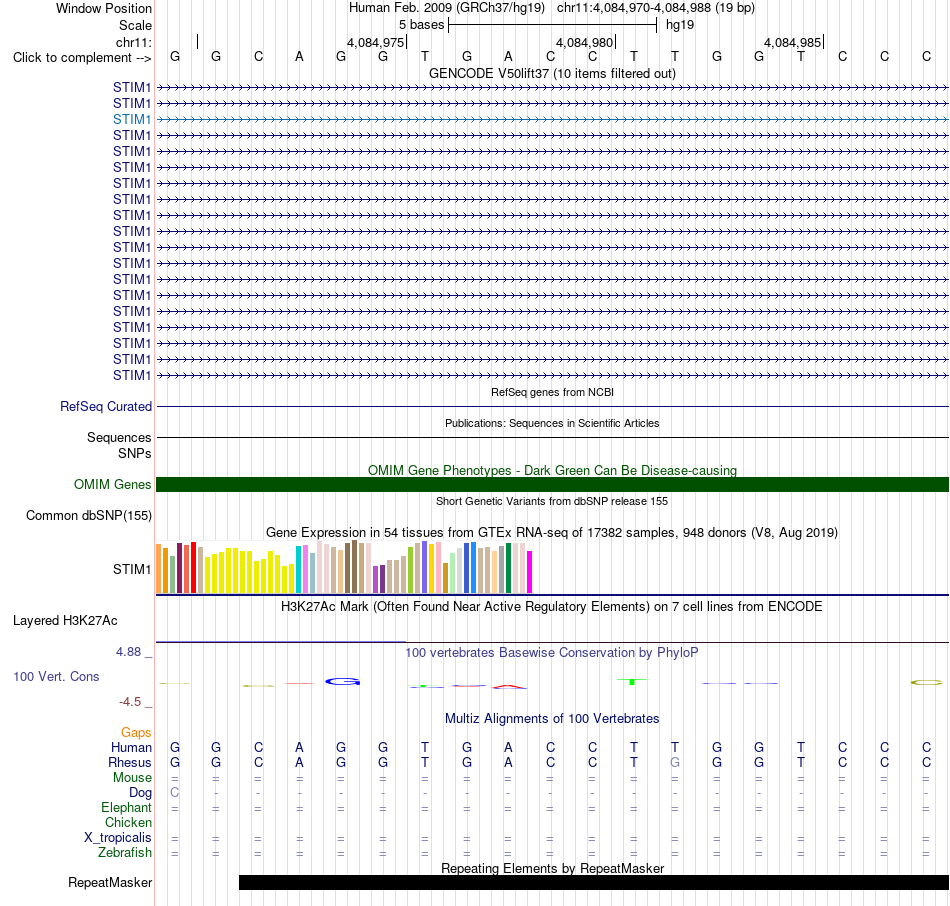Click the 'Click to complement -->' label
Image resolution: width=950 pixels, height=906 pixels.
click(x=82, y=58)
